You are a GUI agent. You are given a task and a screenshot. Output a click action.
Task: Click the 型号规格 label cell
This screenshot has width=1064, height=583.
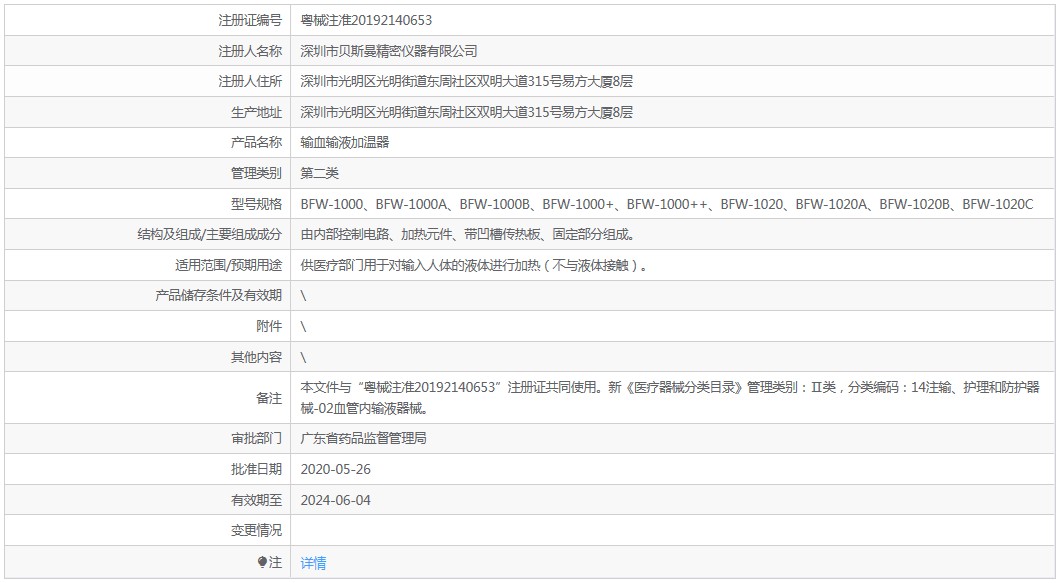point(148,204)
